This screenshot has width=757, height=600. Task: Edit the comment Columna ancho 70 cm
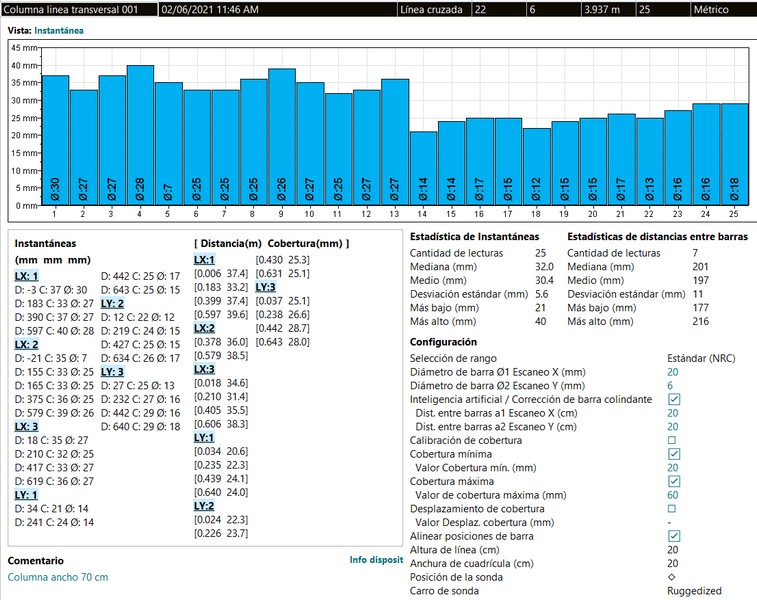pos(58,577)
